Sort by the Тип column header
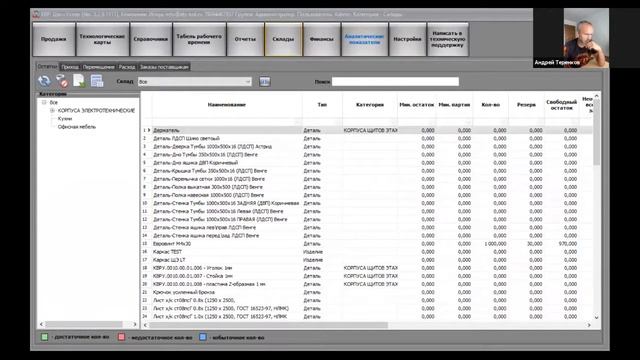Image resolution: width=640 pixels, height=360 pixels. (322, 105)
